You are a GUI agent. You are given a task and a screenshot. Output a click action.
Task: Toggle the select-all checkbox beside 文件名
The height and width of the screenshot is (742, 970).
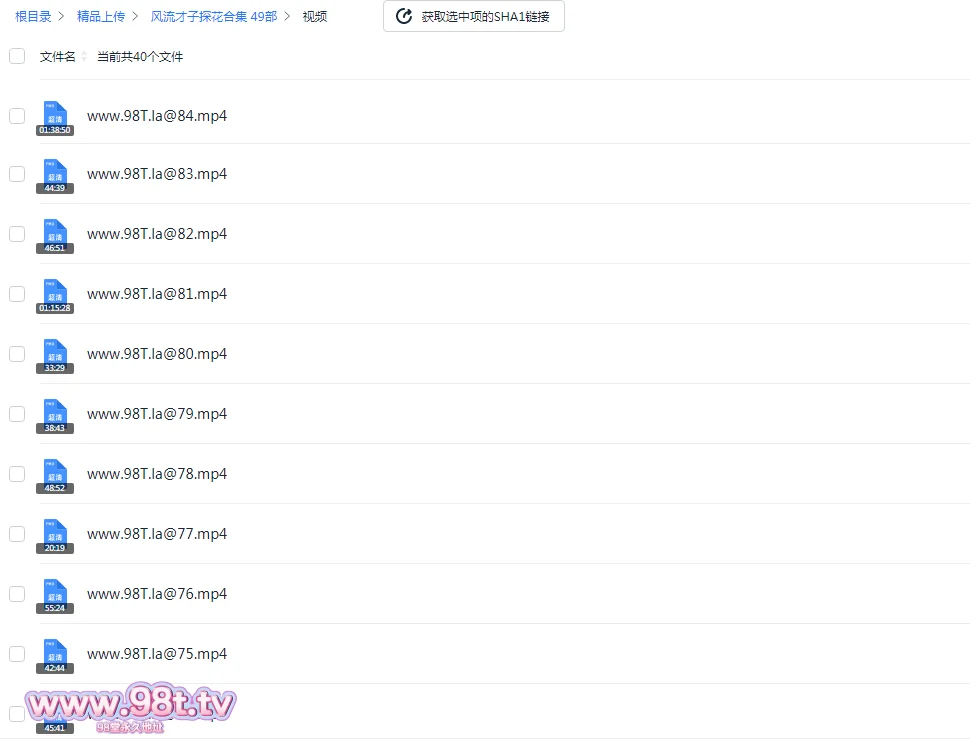pyautogui.click(x=17, y=56)
